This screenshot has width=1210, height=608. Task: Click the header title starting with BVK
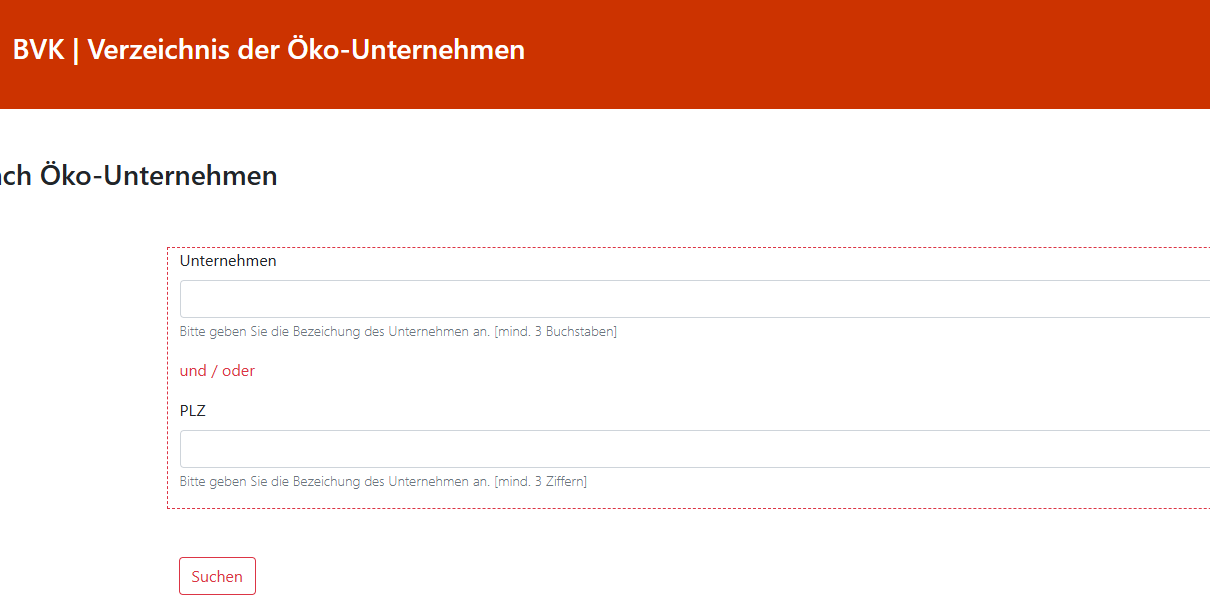point(268,50)
